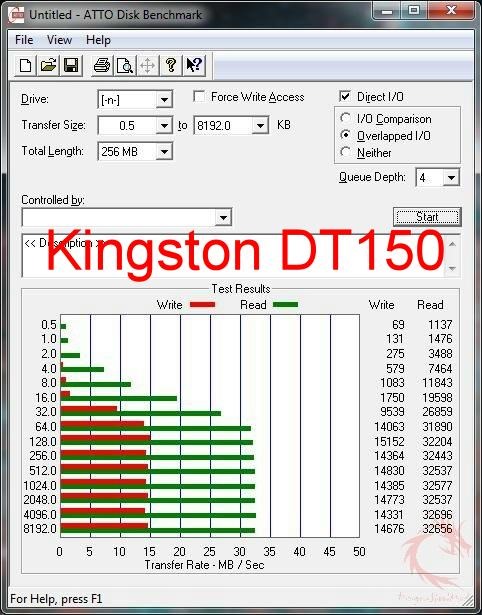Image resolution: width=482 pixels, height=615 pixels.
Task: Expand the Drive dropdown list
Action: point(164,100)
